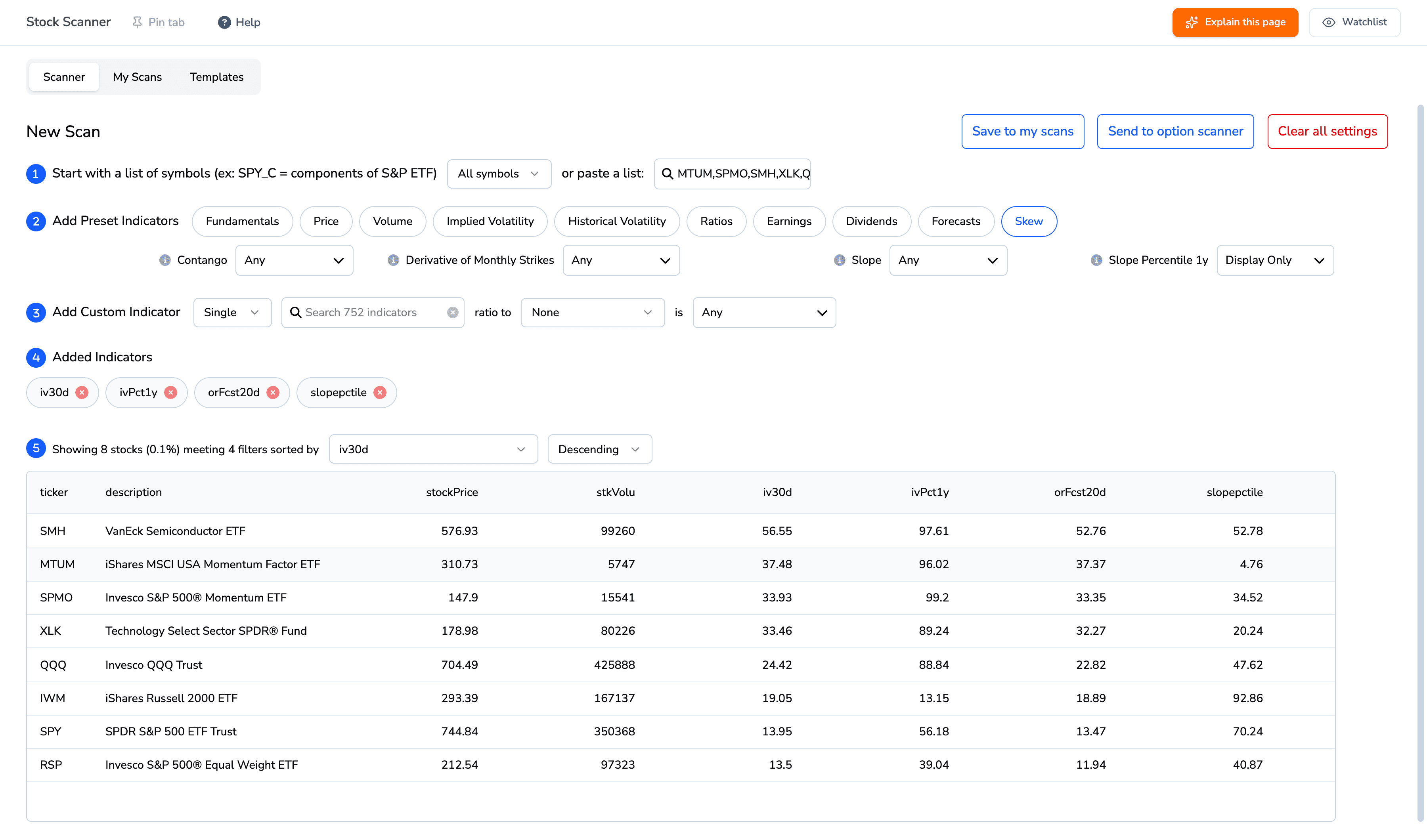Toggle the Skew preset

tap(1028, 221)
